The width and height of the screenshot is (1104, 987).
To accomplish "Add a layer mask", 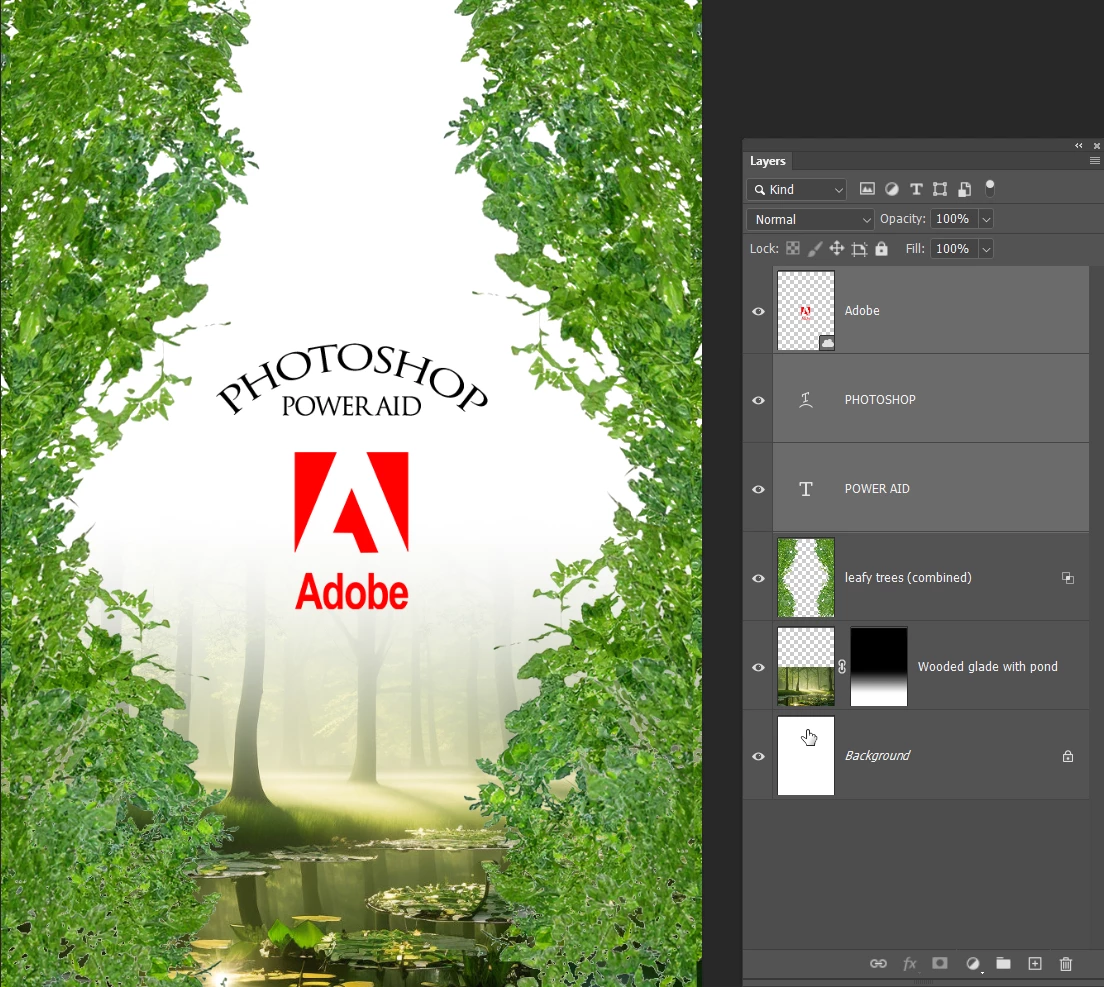I will [940, 963].
